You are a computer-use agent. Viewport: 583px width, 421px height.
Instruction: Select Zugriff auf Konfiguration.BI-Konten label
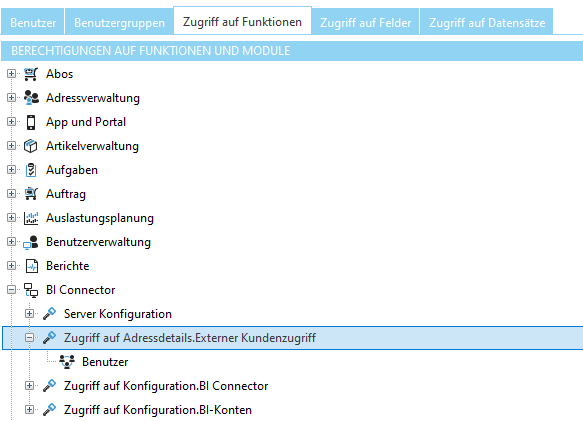click(158, 410)
